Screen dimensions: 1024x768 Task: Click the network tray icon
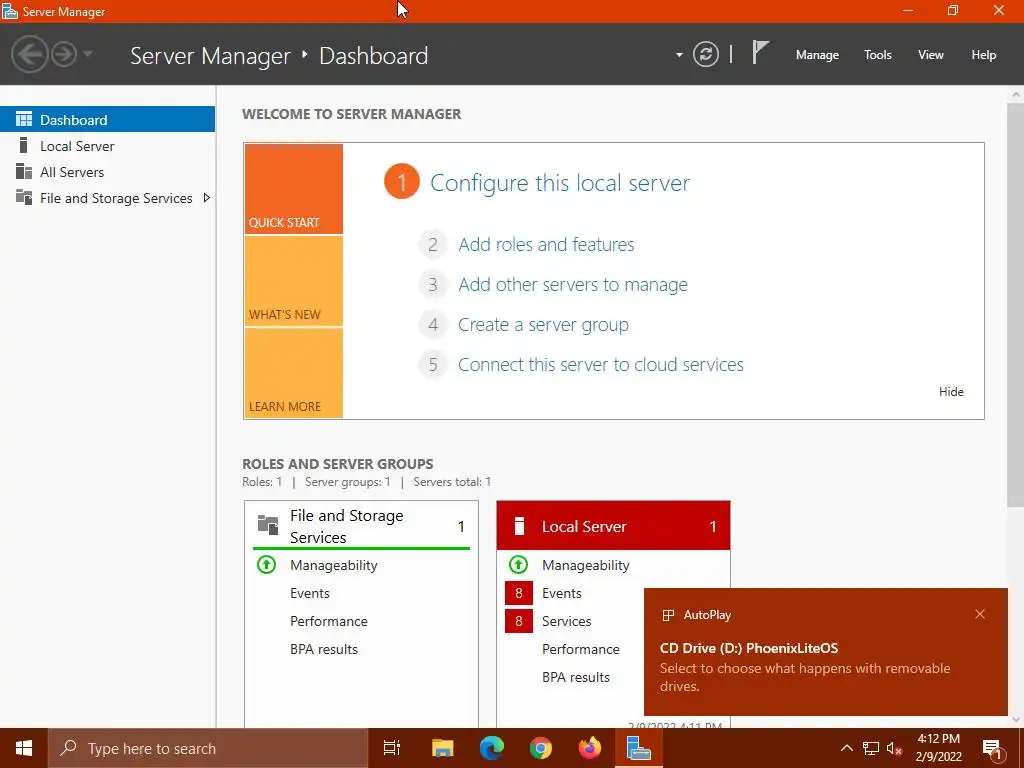pyautogui.click(x=871, y=748)
